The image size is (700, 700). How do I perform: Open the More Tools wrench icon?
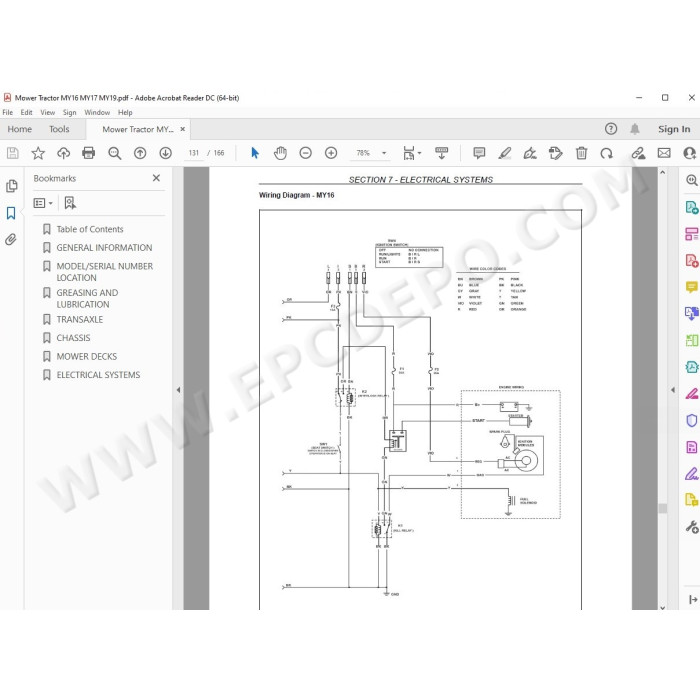tap(692, 527)
